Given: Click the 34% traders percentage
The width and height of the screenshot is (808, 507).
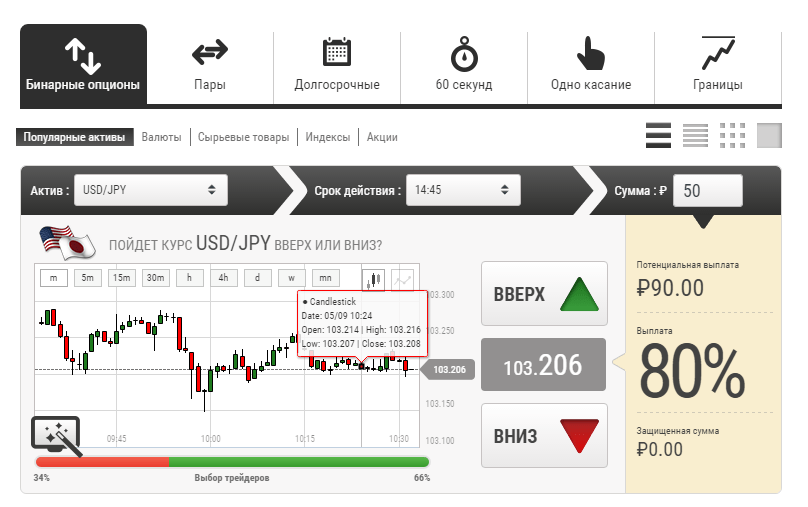Looking at the screenshot, I should 42,478.
